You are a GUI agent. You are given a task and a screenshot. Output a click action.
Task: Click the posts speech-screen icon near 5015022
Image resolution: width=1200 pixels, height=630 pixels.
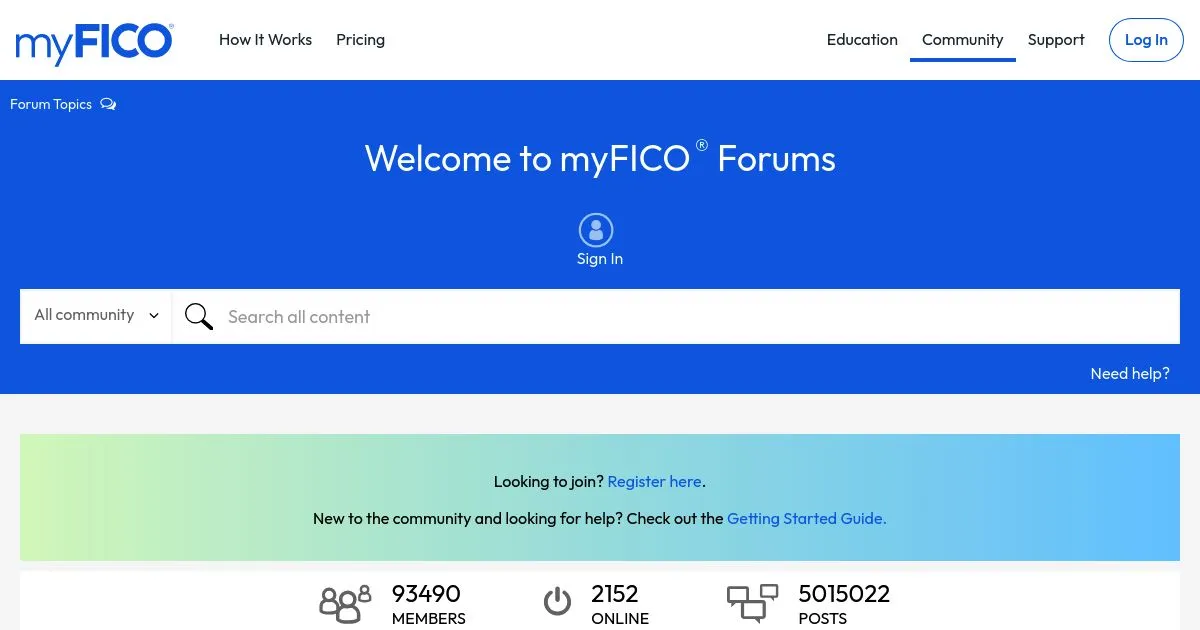click(x=752, y=601)
